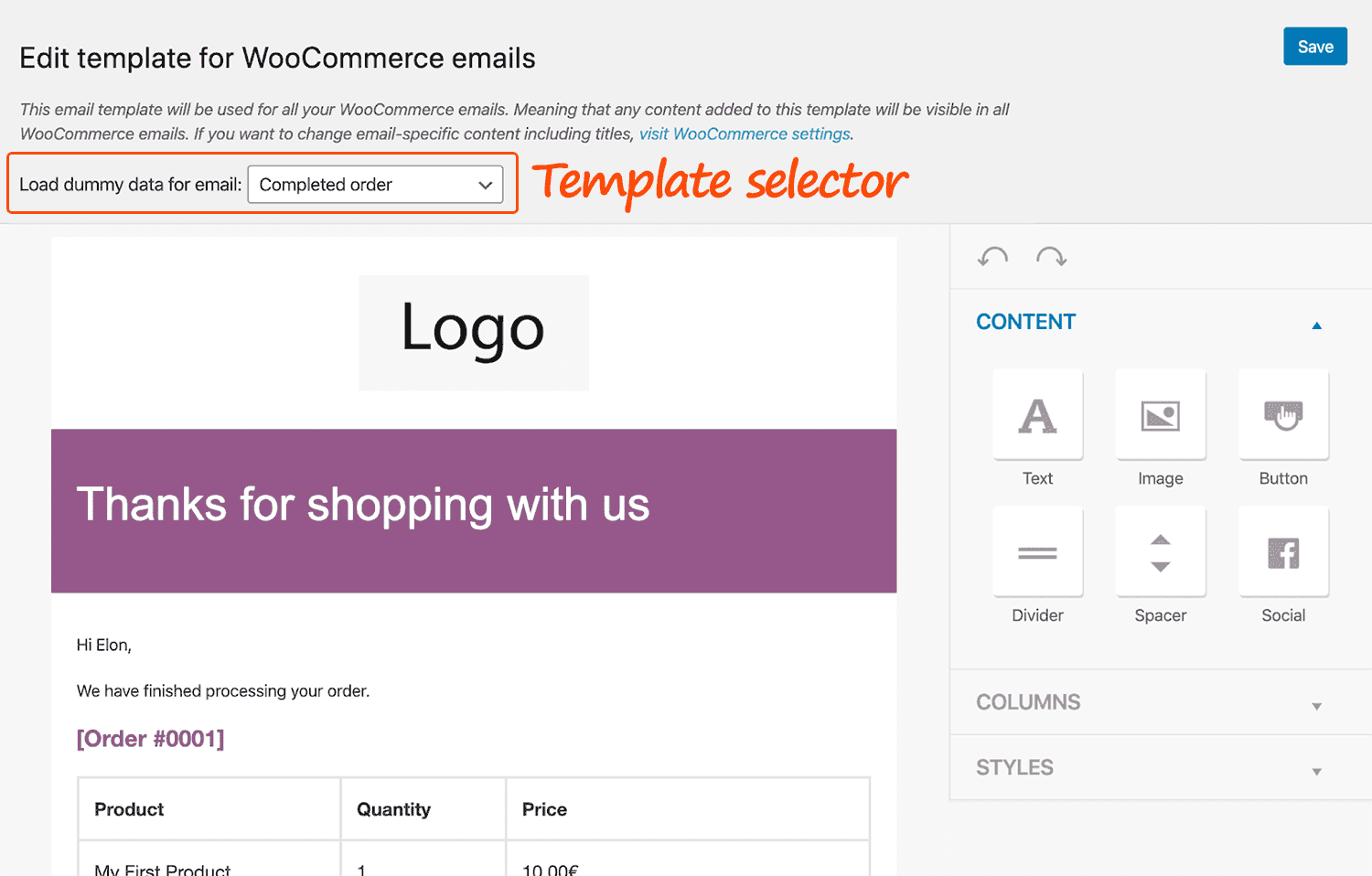Collapse the CONTENT section

(1317, 325)
